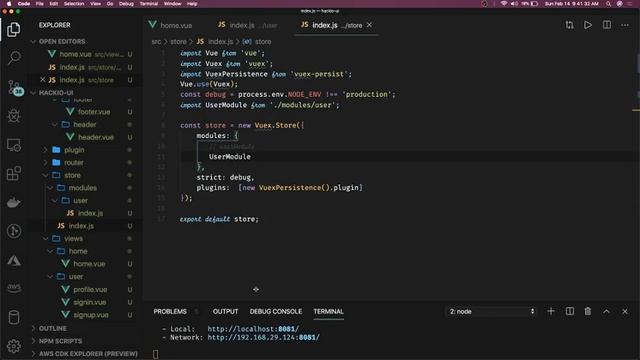
Task: Expand the NPM Scripts section
Action: pyautogui.click(x=60, y=341)
